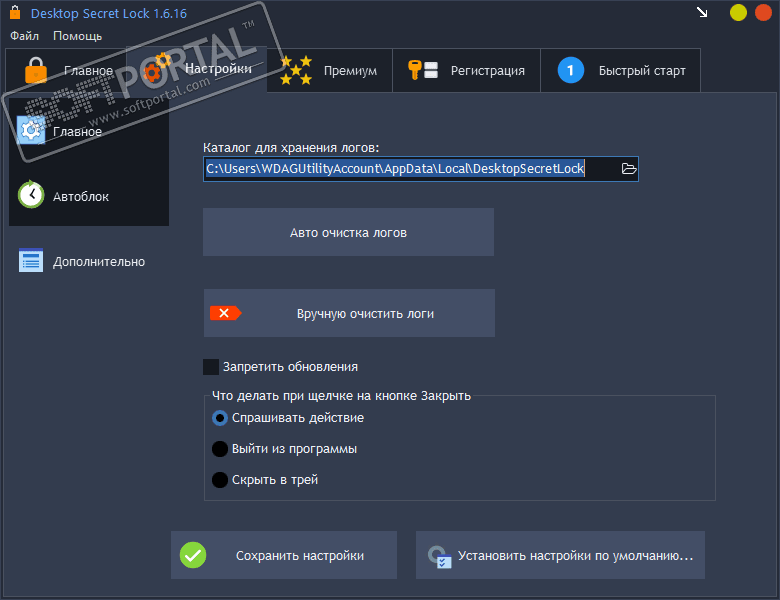Click the yellow minimize circle button
This screenshot has width=780, height=600.
pyautogui.click(x=738, y=12)
